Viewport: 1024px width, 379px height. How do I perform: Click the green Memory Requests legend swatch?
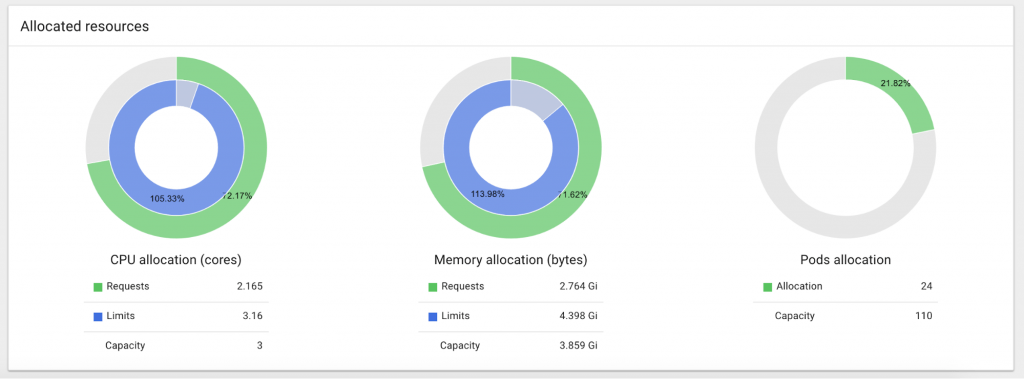coord(433,287)
